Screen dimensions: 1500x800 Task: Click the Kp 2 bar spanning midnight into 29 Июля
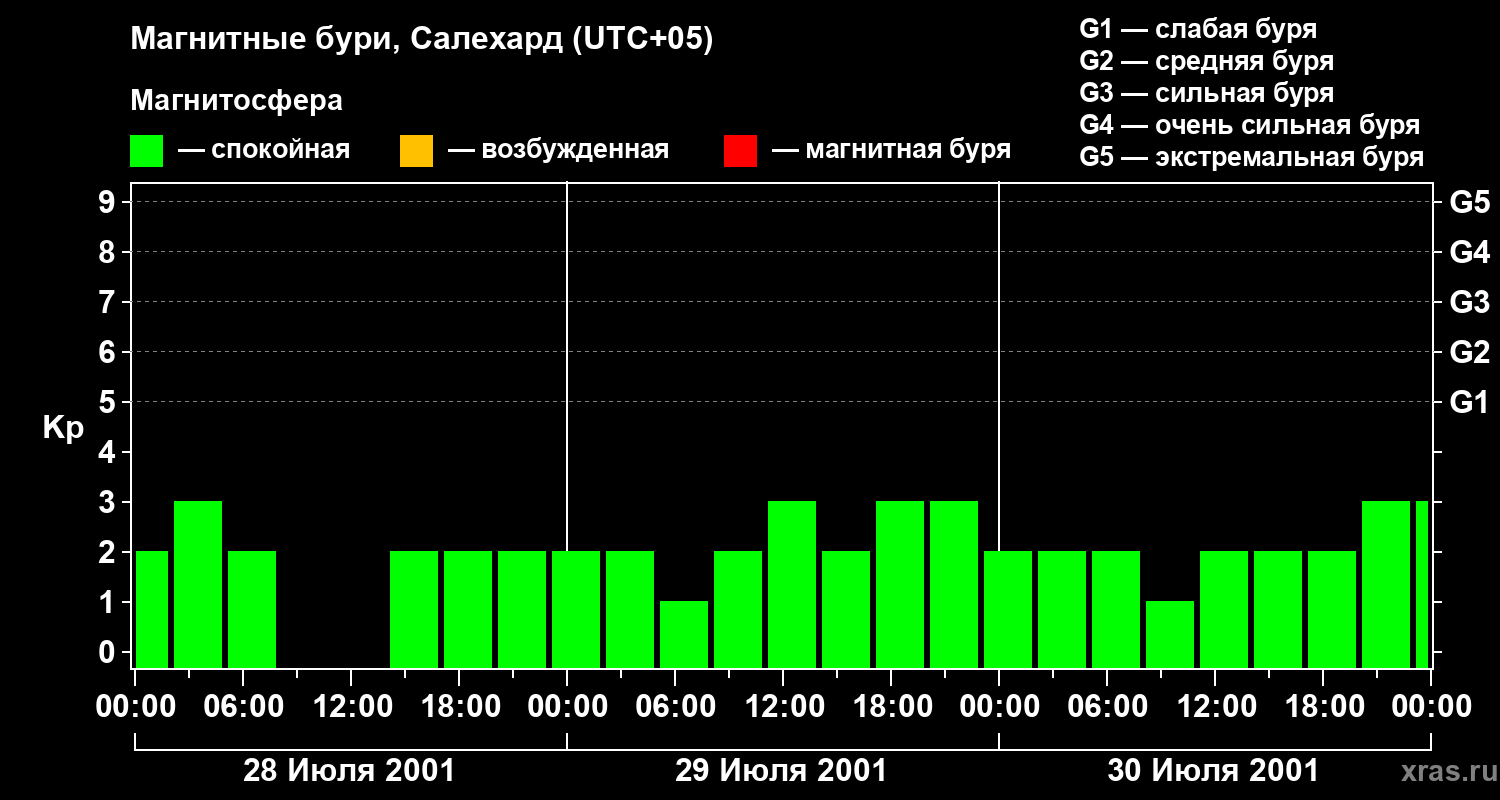point(576,609)
